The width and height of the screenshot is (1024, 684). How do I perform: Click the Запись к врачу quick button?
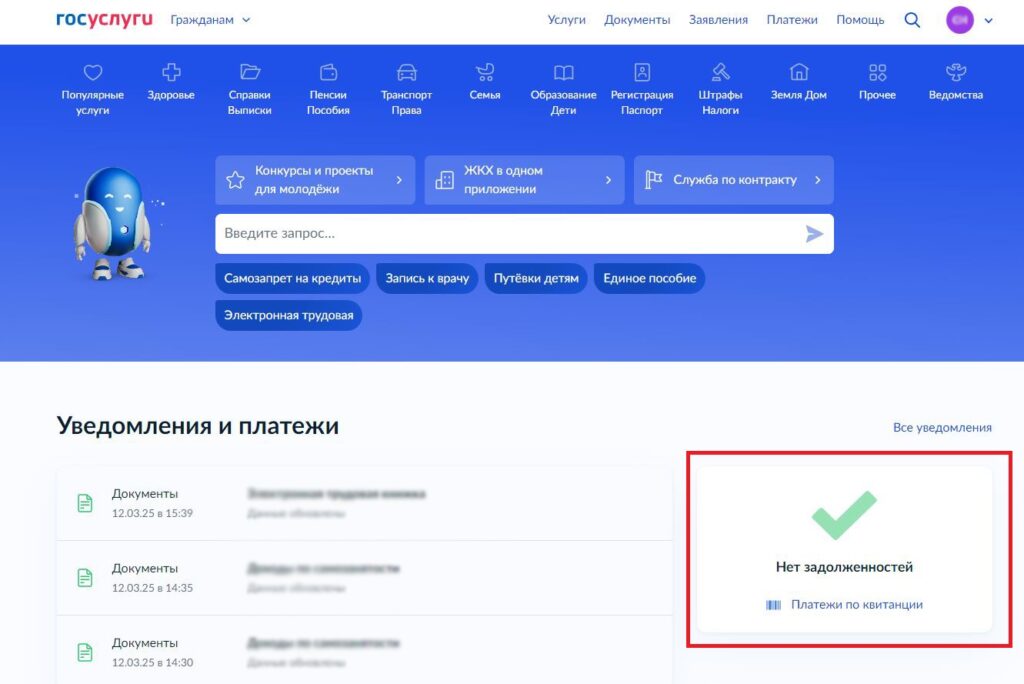click(x=427, y=278)
